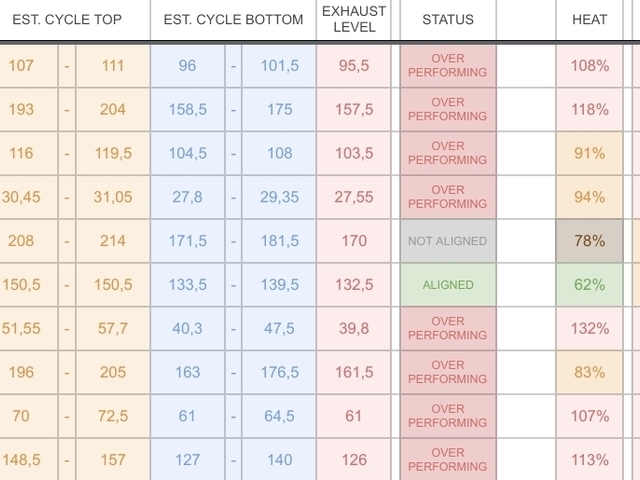Select the EST. CYCLE BOTTOM column header
This screenshot has height=480, width=640.
[232, 19]
